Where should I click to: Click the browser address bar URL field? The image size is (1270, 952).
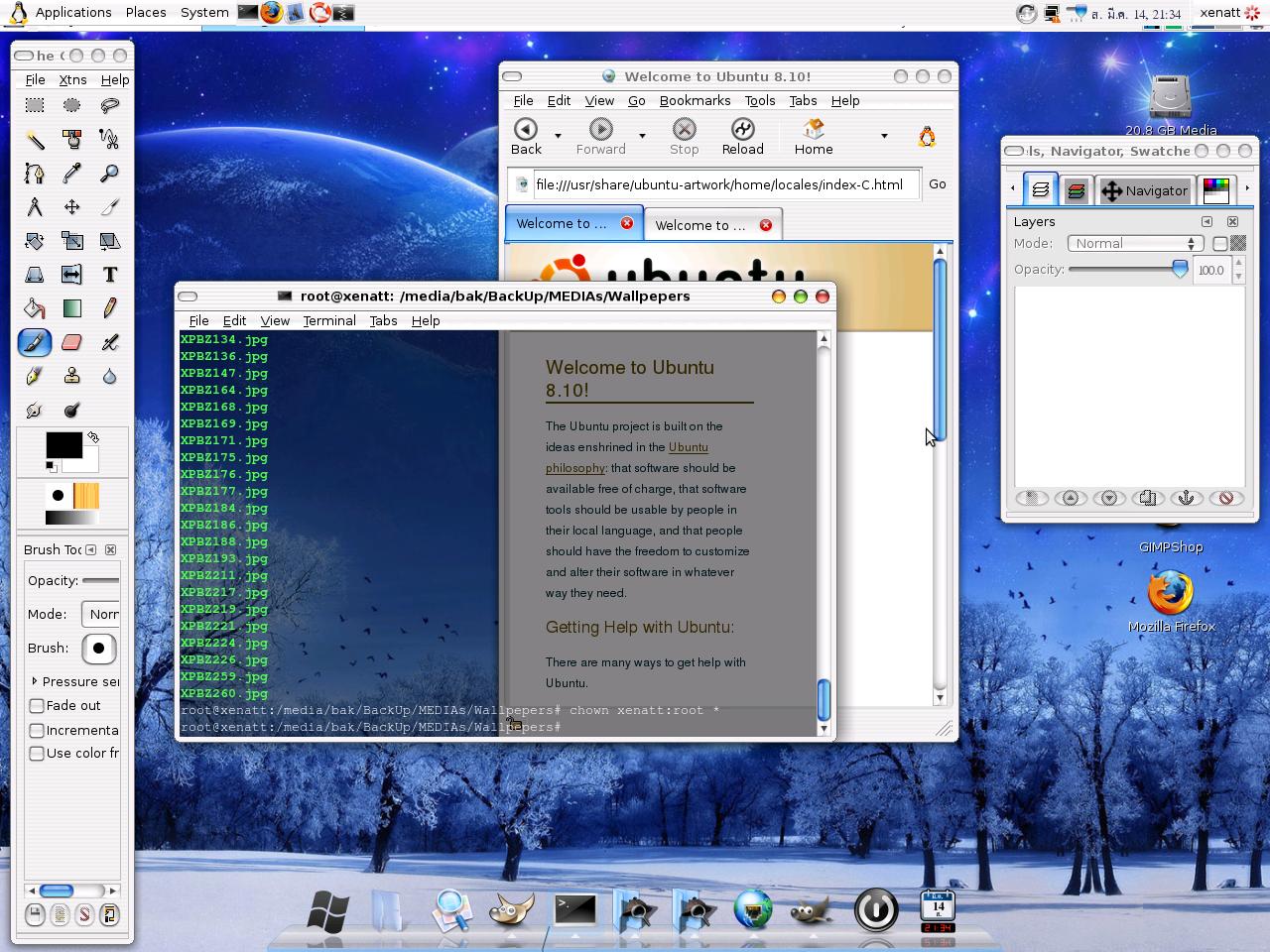point(725,183)
